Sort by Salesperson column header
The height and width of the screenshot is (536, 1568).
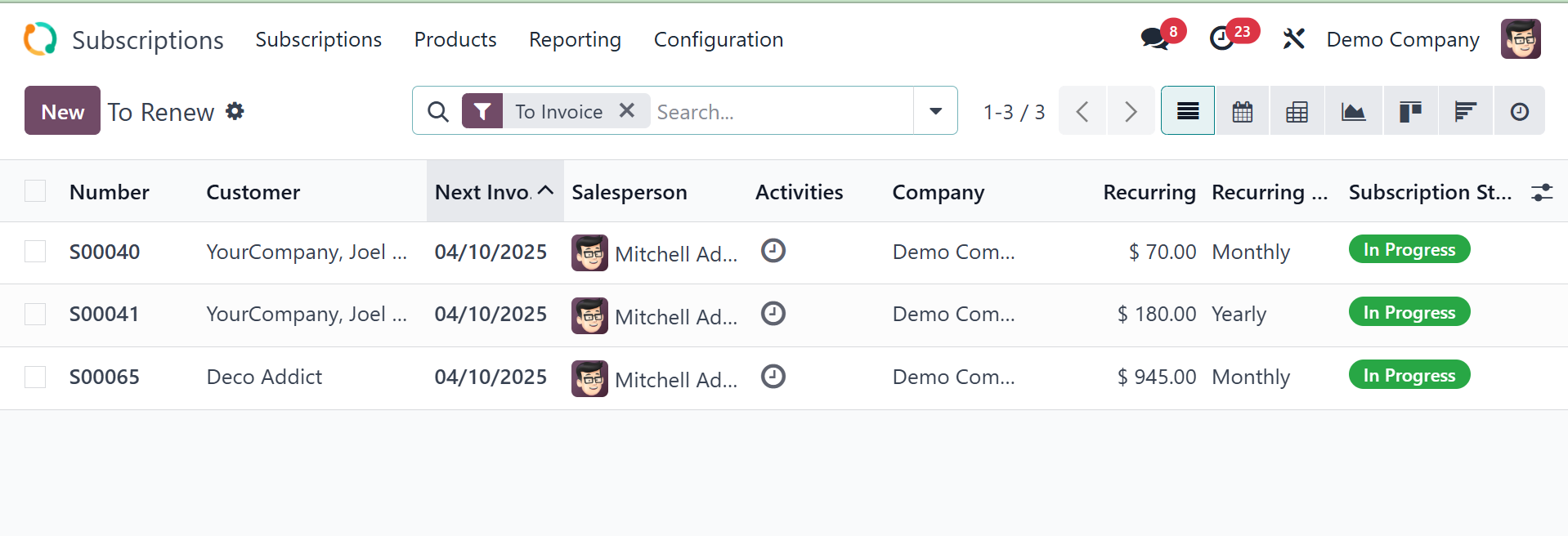point(629,192)
